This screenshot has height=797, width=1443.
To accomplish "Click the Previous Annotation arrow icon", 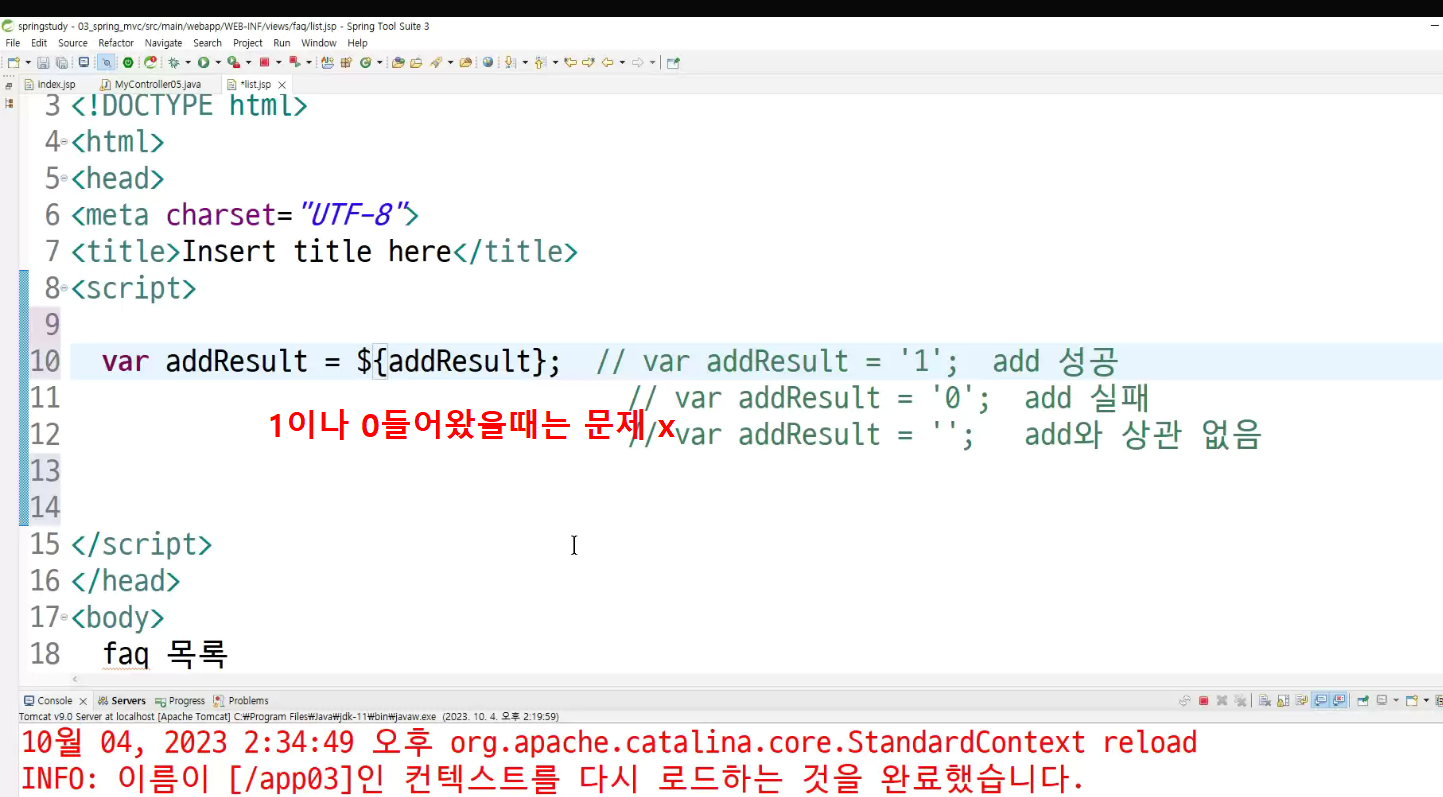I will tap(539, 62).
